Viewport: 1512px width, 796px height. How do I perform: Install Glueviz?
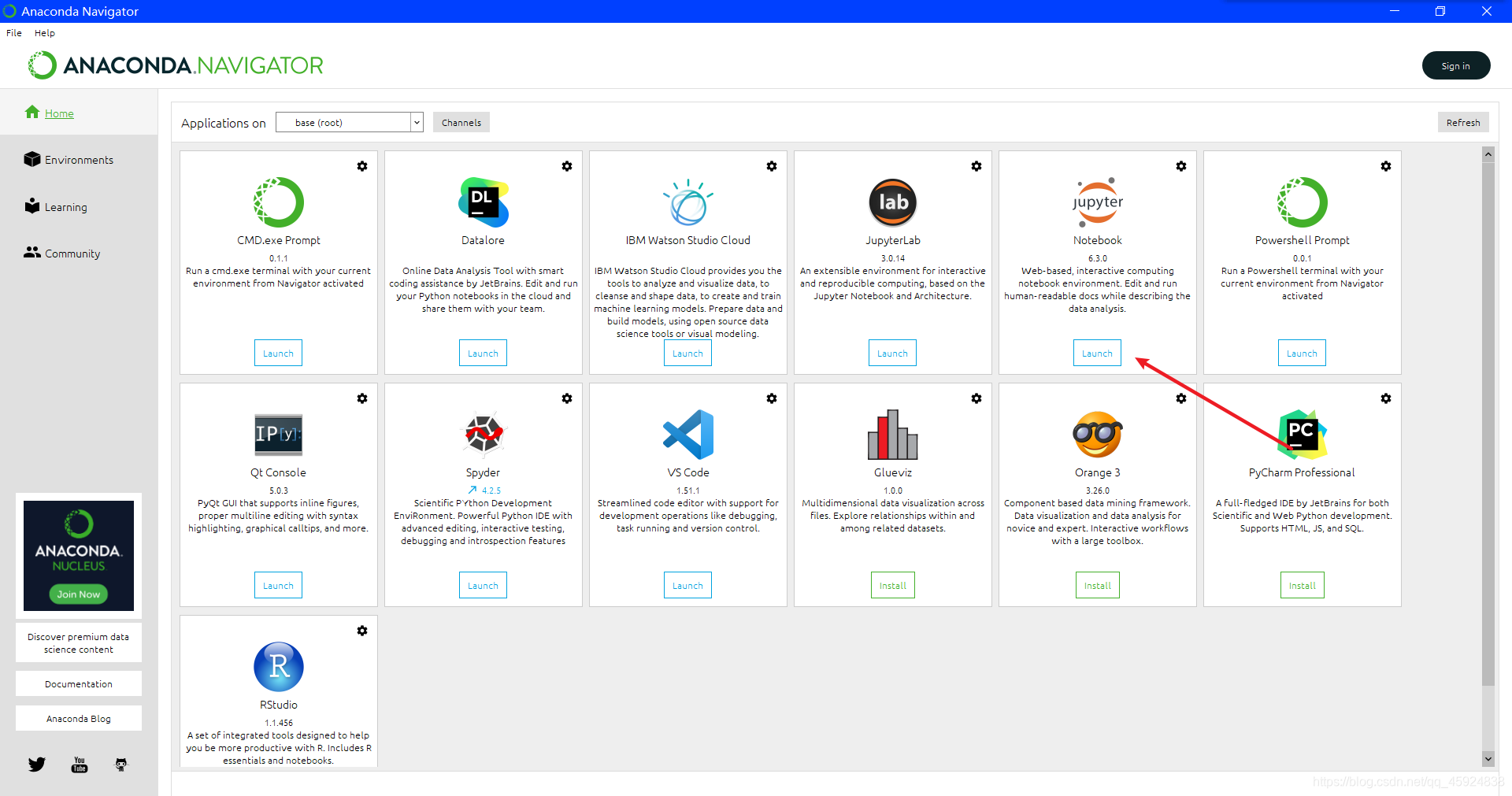point(893,585)
